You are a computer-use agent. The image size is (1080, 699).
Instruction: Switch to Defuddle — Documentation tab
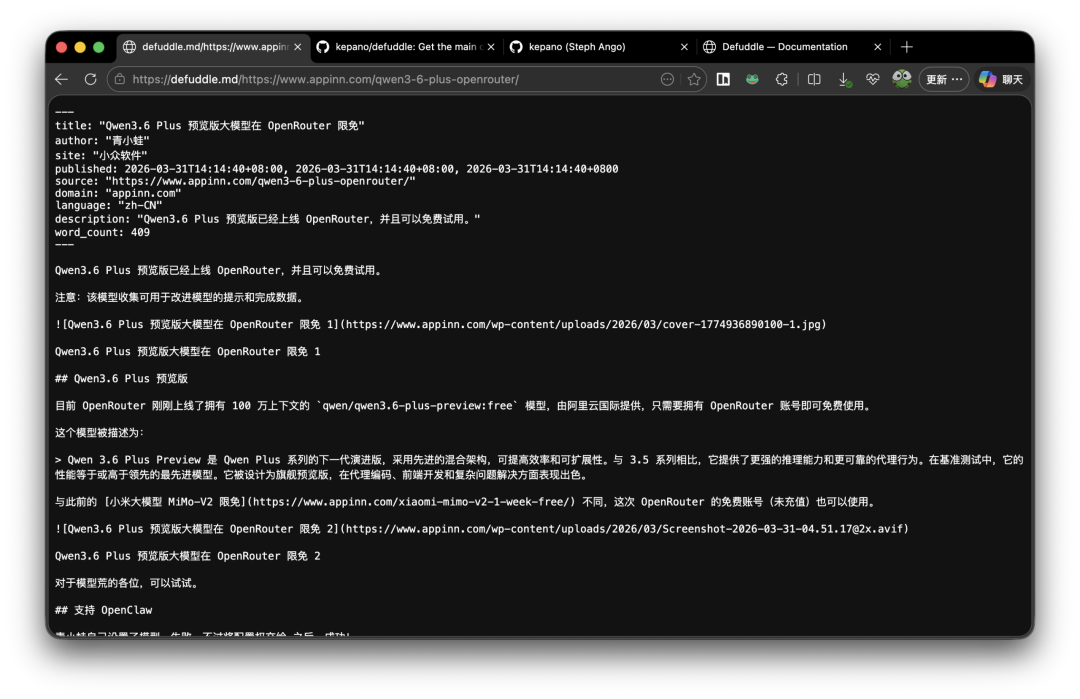pos(792,47)
